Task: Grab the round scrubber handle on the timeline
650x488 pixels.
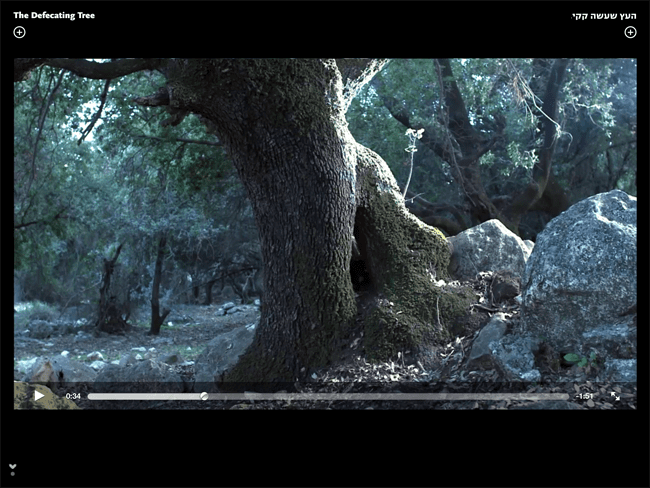Action: pos(204,396)
